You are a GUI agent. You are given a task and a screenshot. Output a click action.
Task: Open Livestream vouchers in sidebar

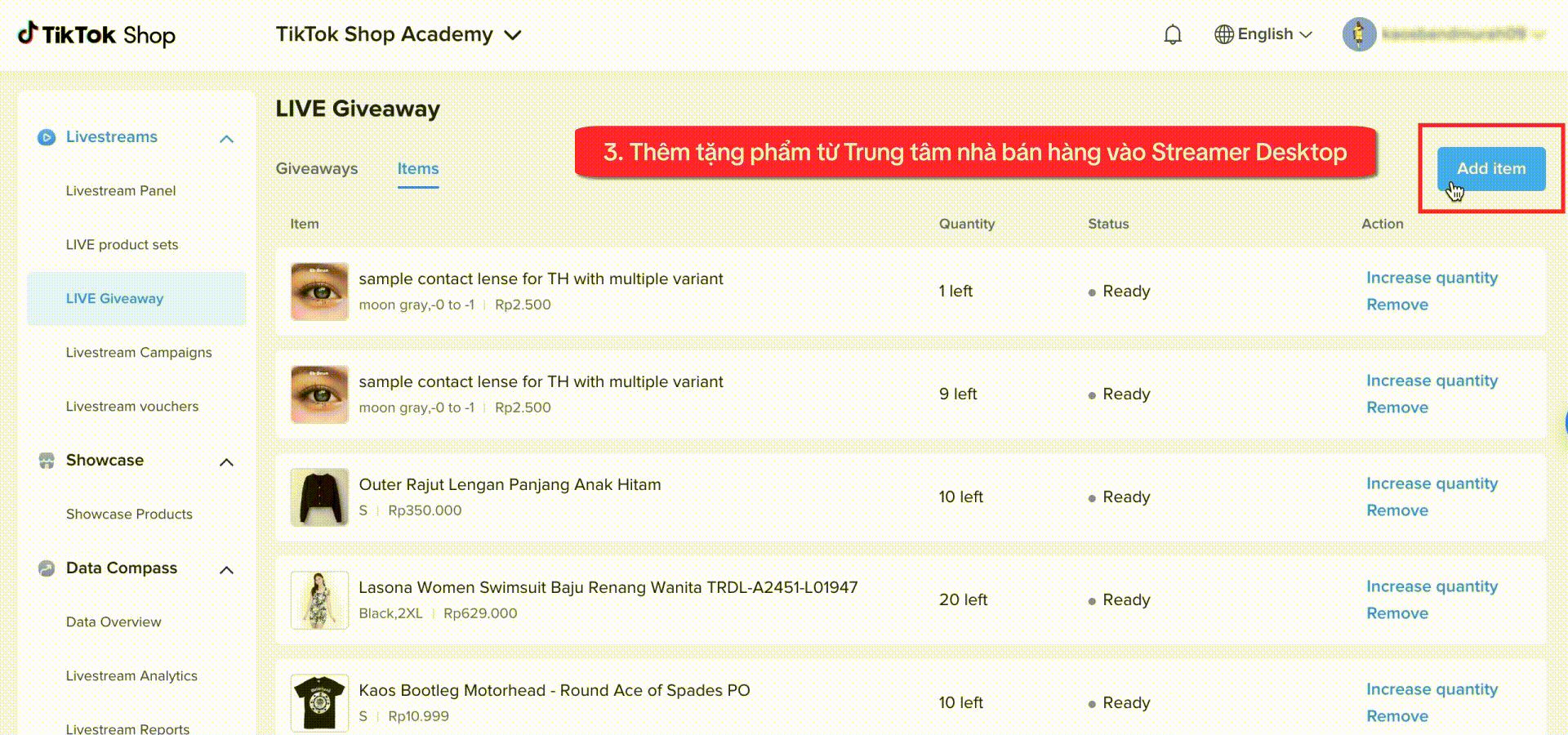click(x=132, y=407)
